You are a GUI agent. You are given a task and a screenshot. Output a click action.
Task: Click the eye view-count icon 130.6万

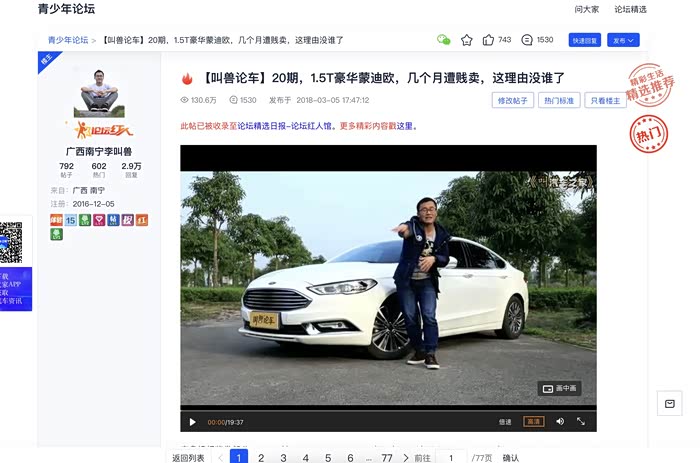pyautogui.click(x=184, y=100)
